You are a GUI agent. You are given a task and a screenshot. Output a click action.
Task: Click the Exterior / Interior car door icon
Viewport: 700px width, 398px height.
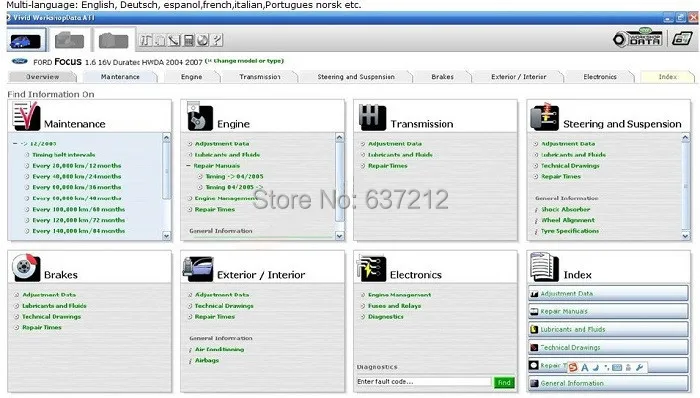click(x=198, y=269)
